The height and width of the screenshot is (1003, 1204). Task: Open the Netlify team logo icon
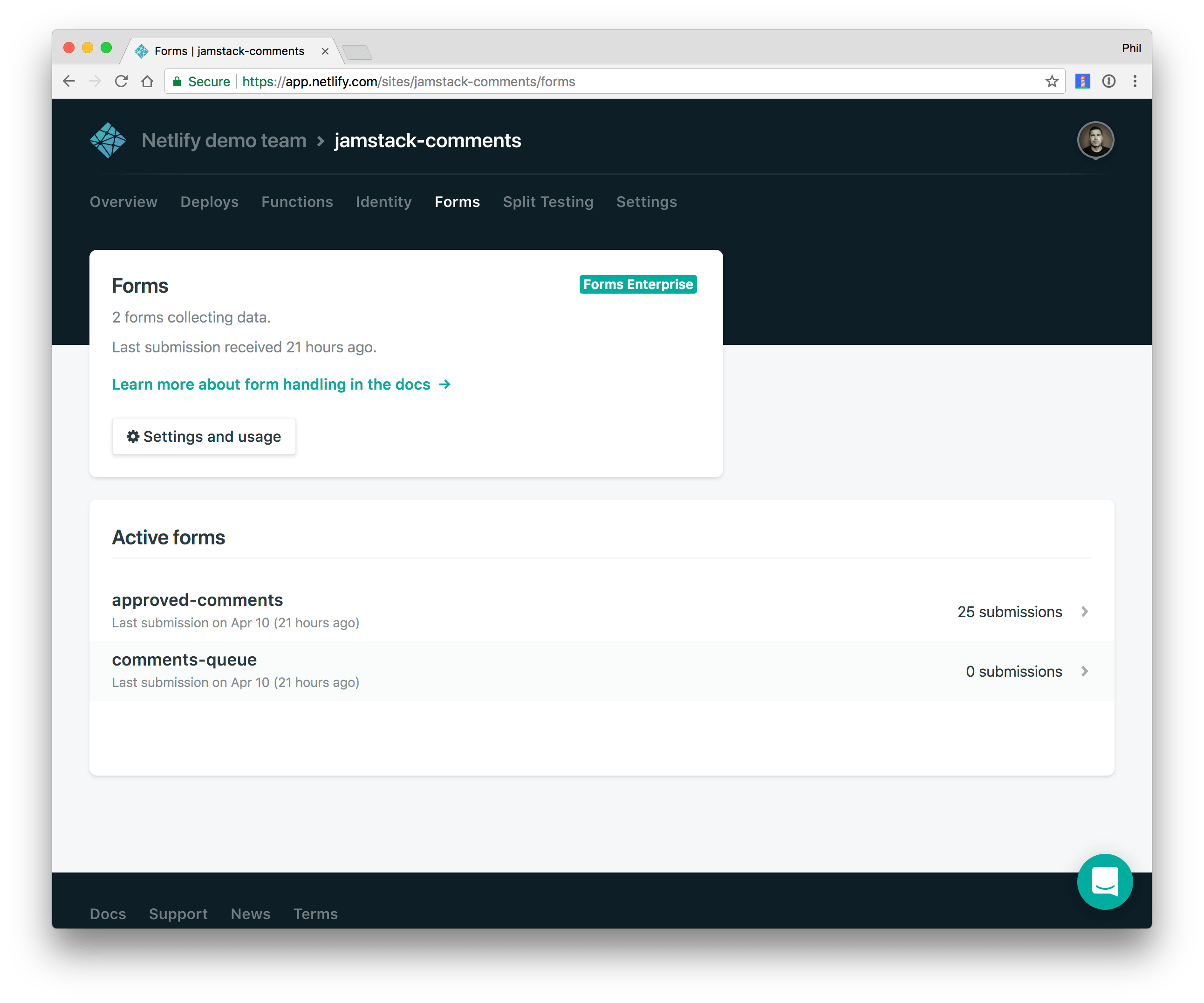[107, 139]
